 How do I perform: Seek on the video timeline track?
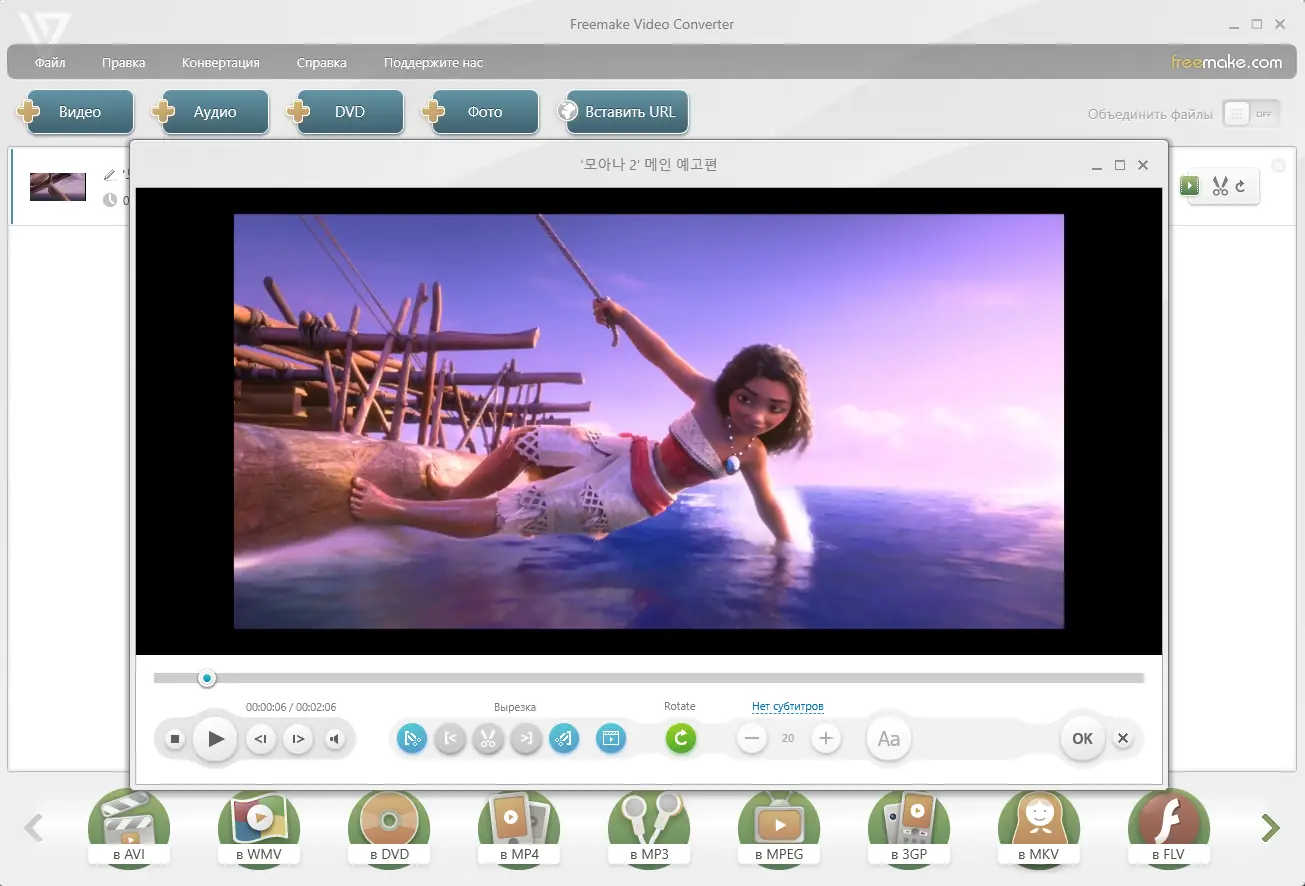(649, 678)
